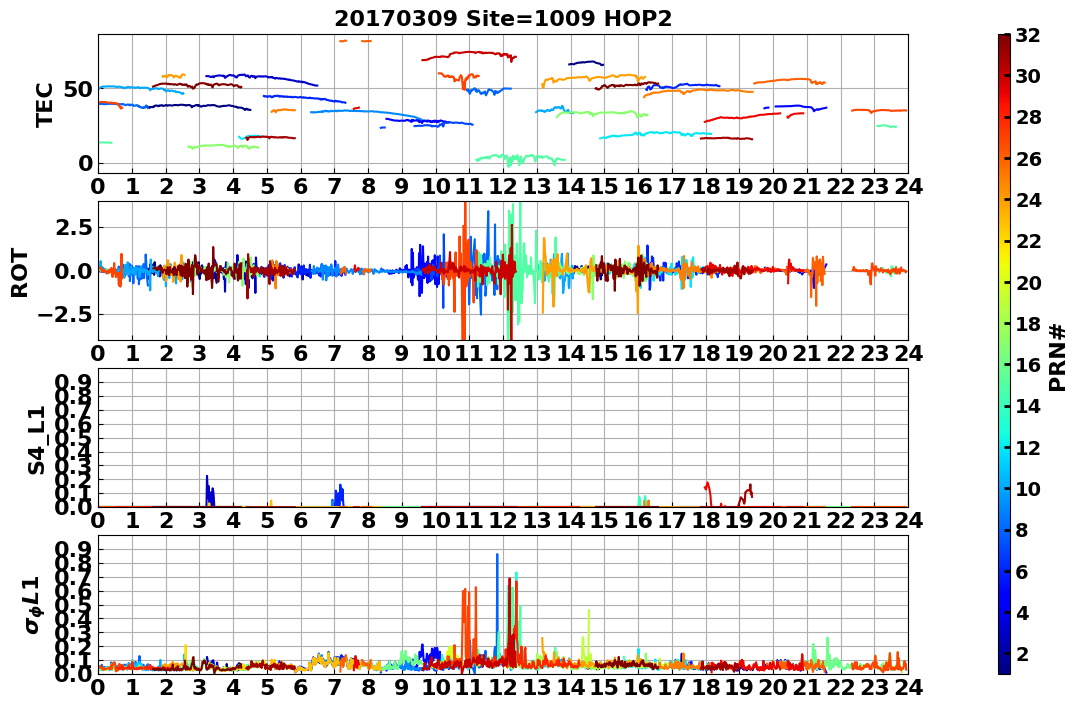Screen dimensions: 1077x709
Task: Select colorbar tick label 26
Action: pos(1028,159)
